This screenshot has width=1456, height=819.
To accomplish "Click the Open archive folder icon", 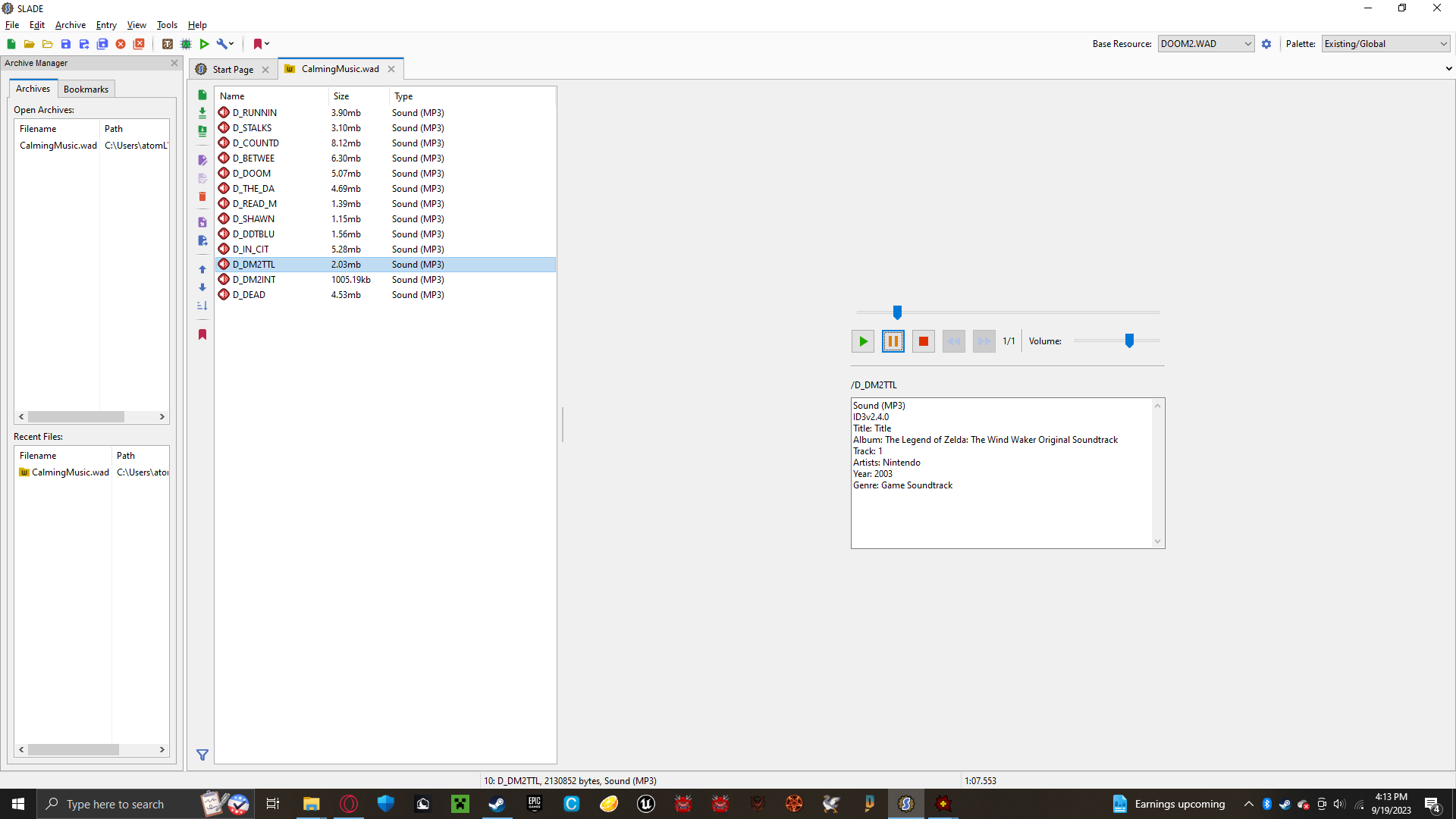I will 29,44.
